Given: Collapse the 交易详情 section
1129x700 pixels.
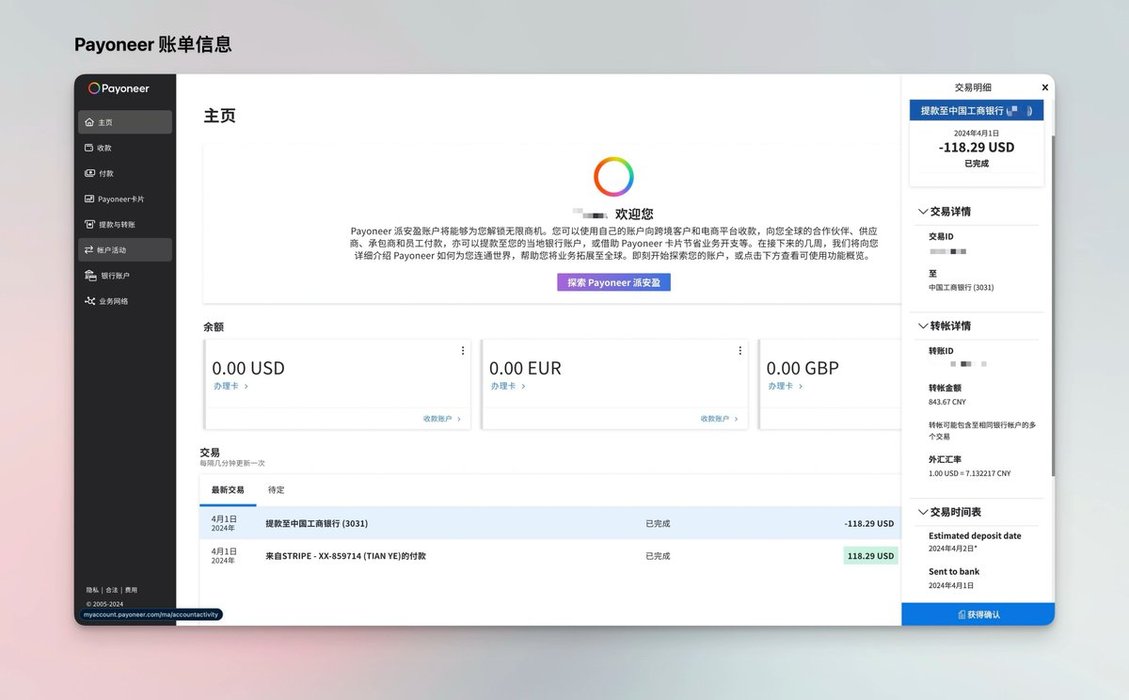Looking at the screenshot, I should (x=922, y=212).
